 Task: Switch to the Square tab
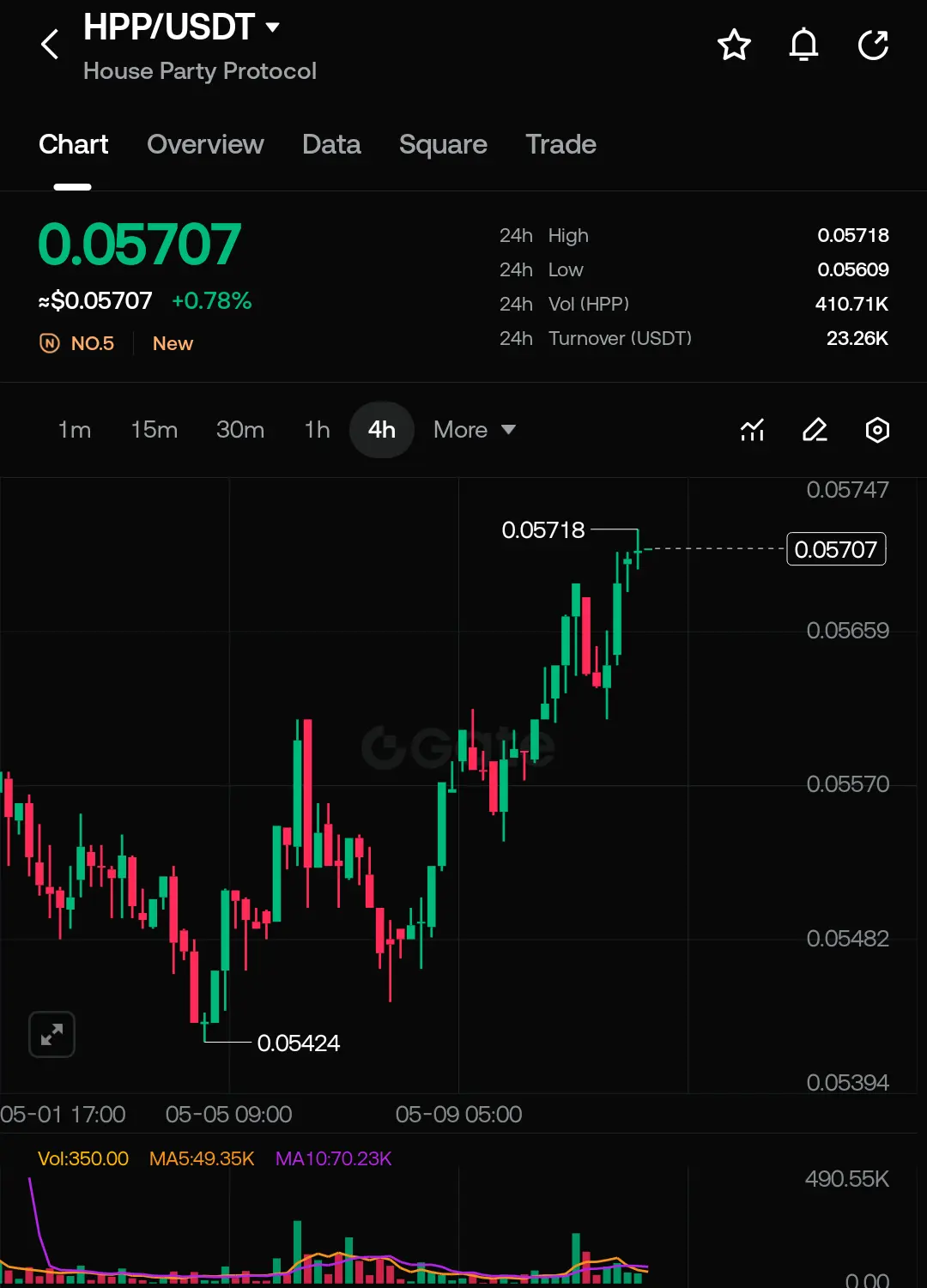pyautogui.click(x=443, y=144)
